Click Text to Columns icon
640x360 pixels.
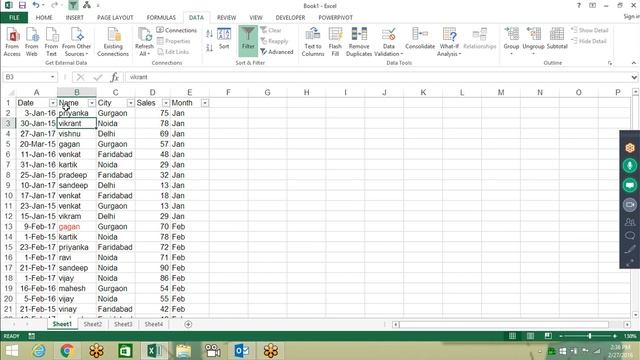point(313,42)
